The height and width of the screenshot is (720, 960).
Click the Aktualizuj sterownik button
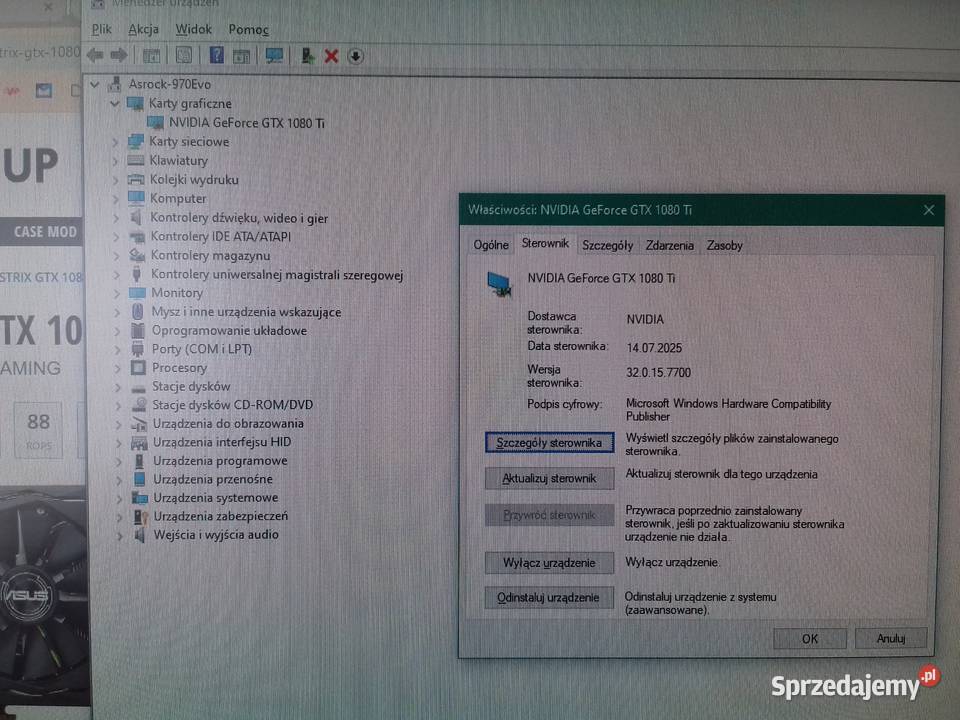click(x=549, y=479)
